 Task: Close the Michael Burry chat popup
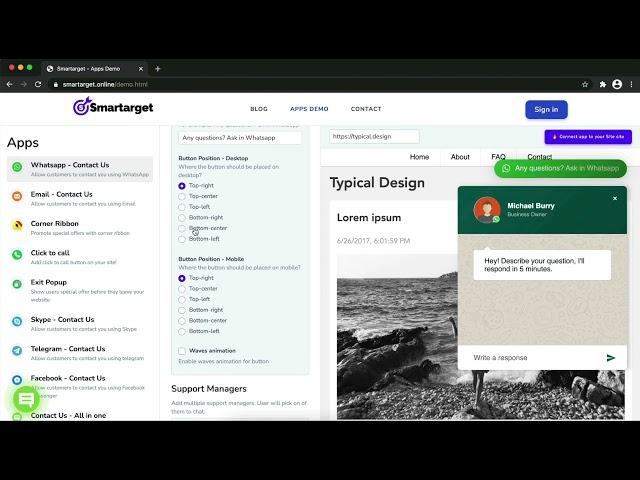[615, 198]
